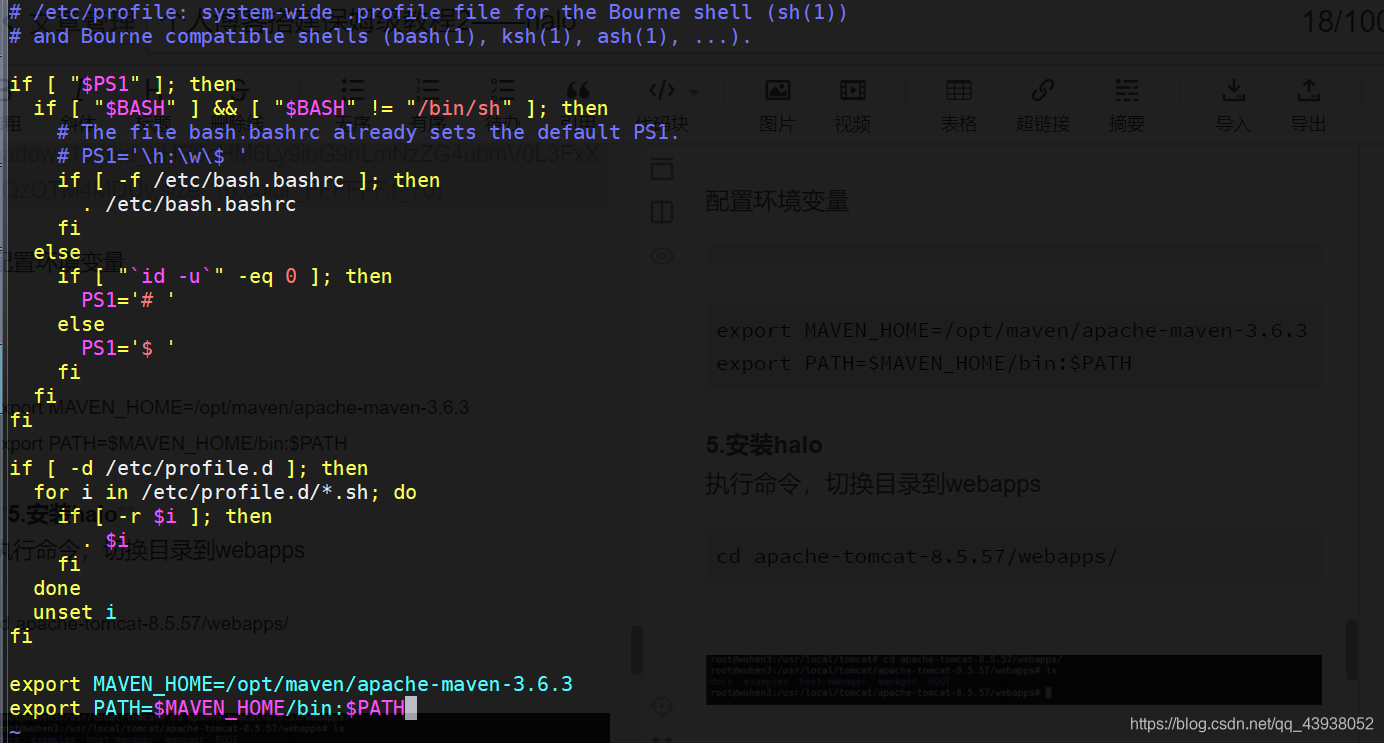The height and width of the screenshot is (743, 1384).
Task: Insert code block in background editor toolbar
Action: click(x=662, y=91)
